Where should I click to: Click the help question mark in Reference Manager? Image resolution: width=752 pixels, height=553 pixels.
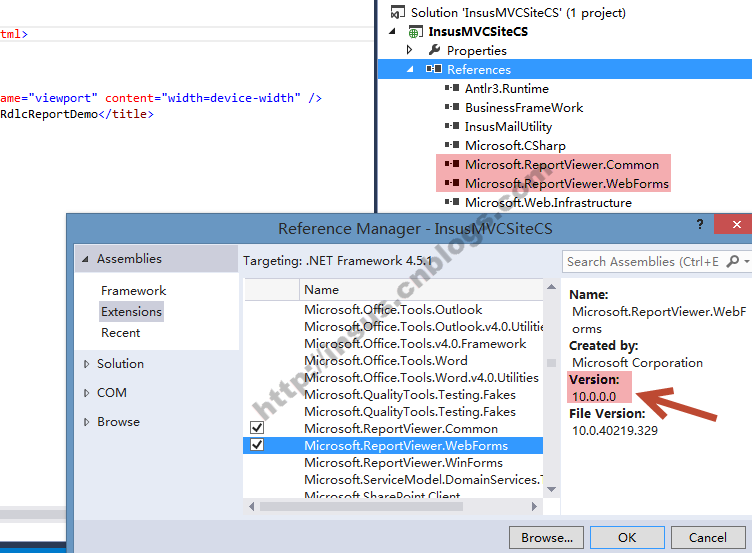[x=700, y=224]
